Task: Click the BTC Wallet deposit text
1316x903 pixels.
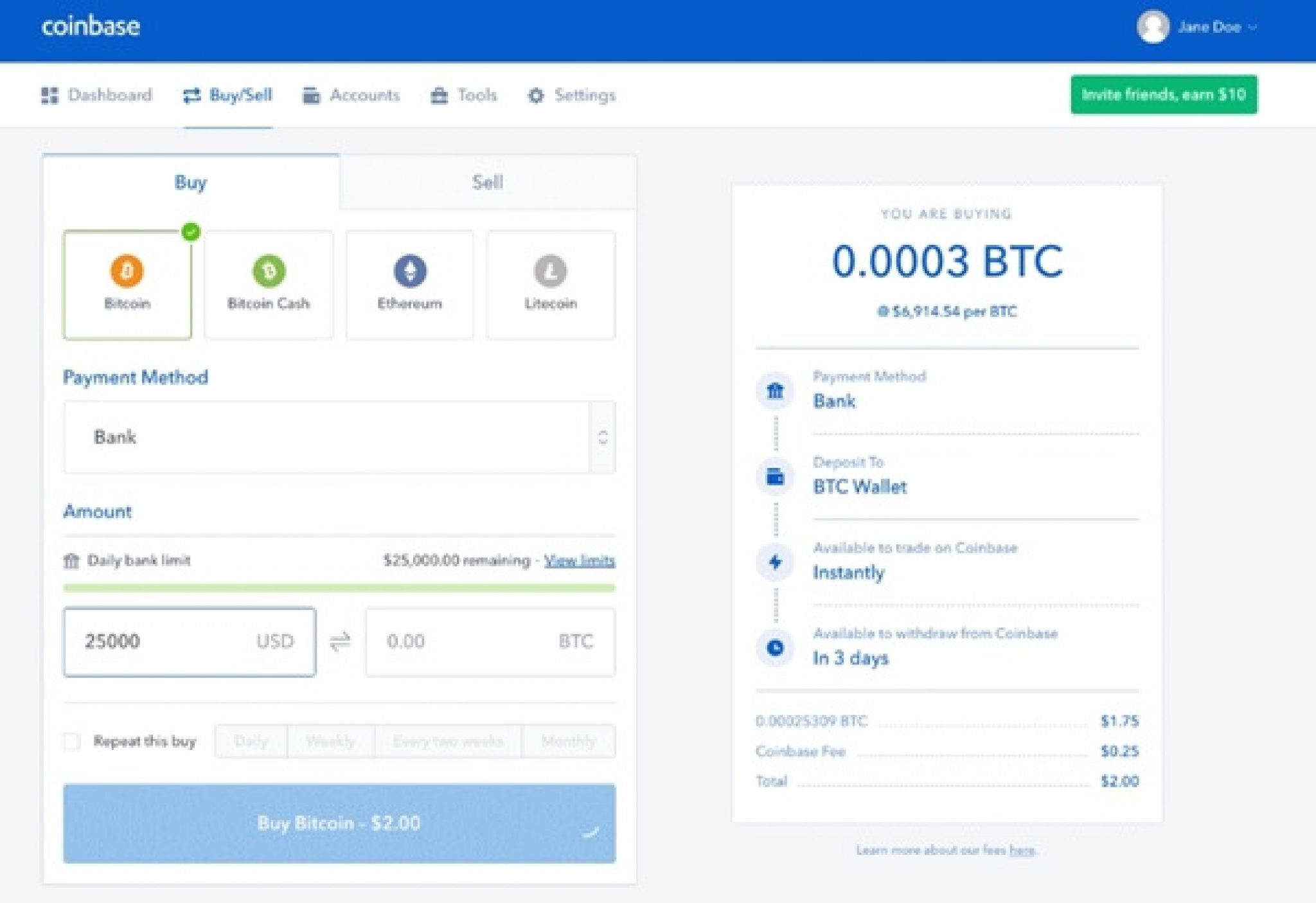Action: point(860,487)
